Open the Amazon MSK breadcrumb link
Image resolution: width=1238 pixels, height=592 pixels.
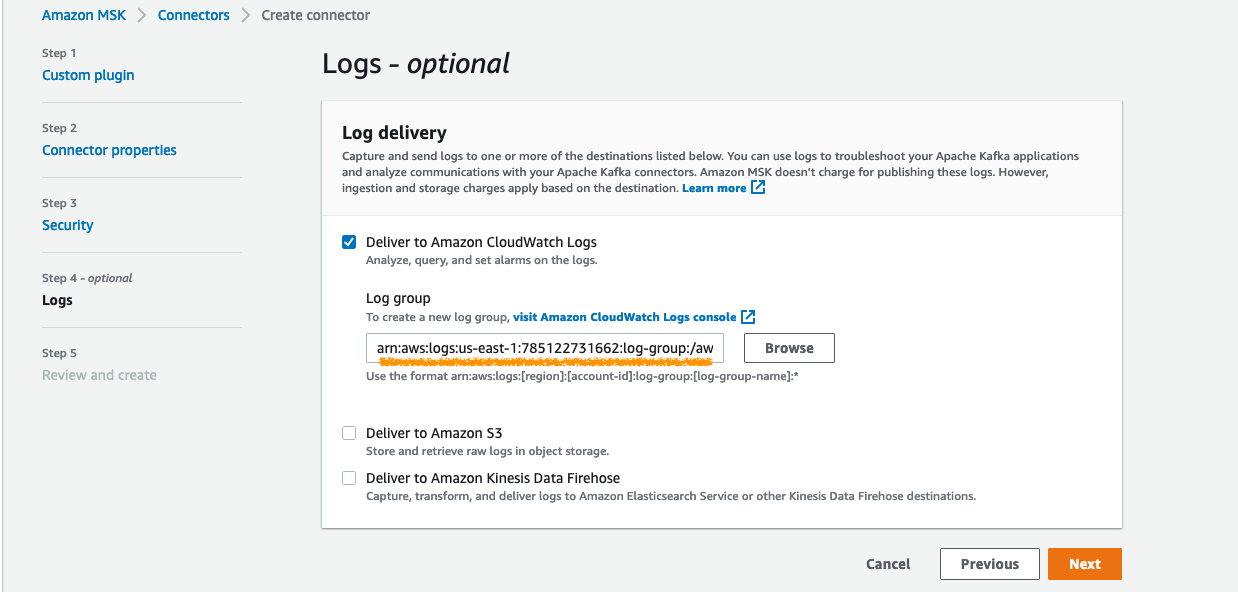coord(85,15)
